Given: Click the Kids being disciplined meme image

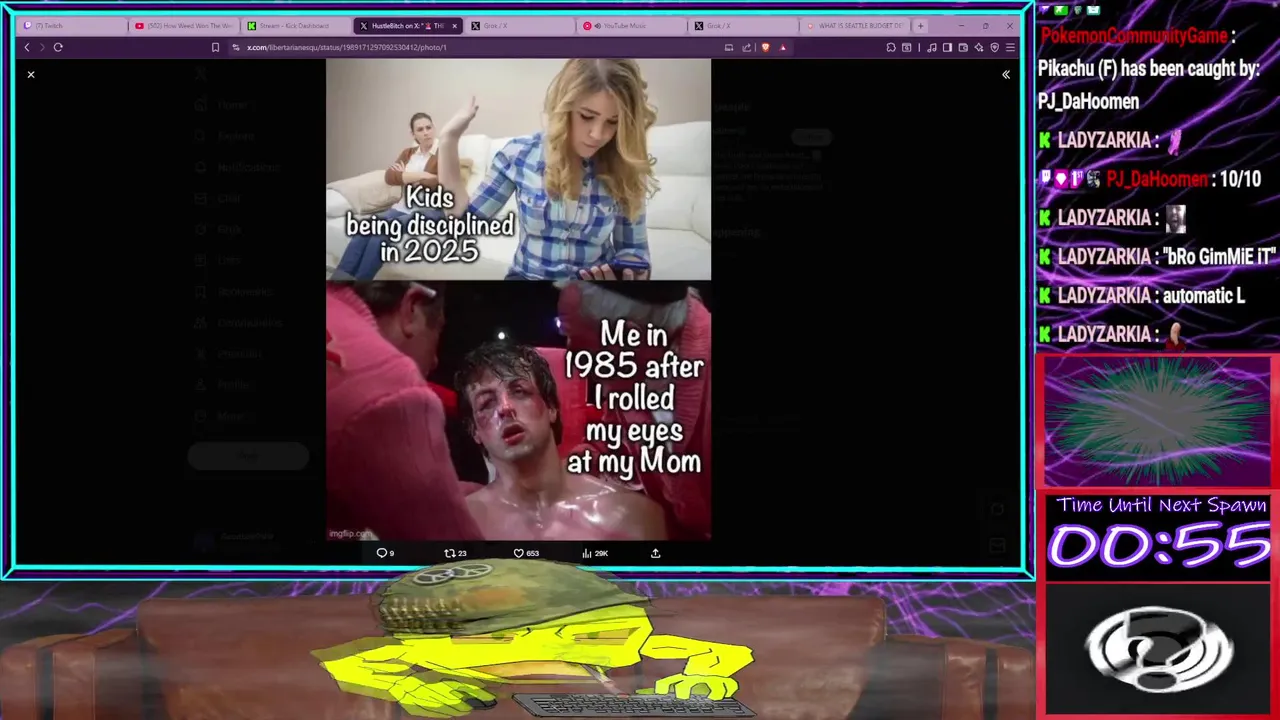Looking at the screenshot, I should tap(518, 169).
